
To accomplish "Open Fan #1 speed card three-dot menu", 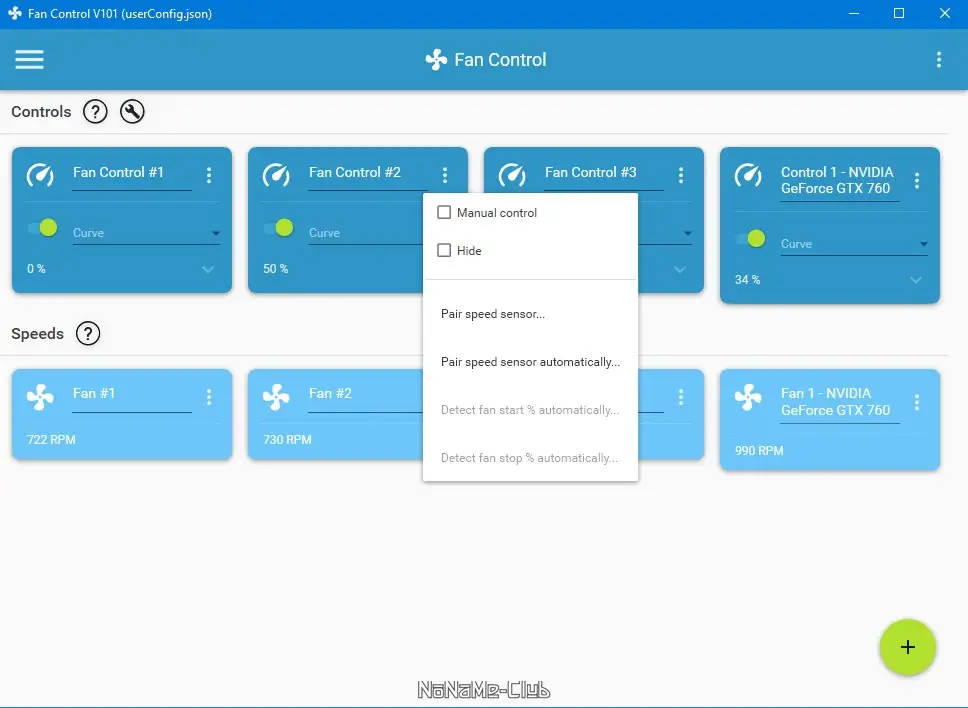I will [209, 397].
